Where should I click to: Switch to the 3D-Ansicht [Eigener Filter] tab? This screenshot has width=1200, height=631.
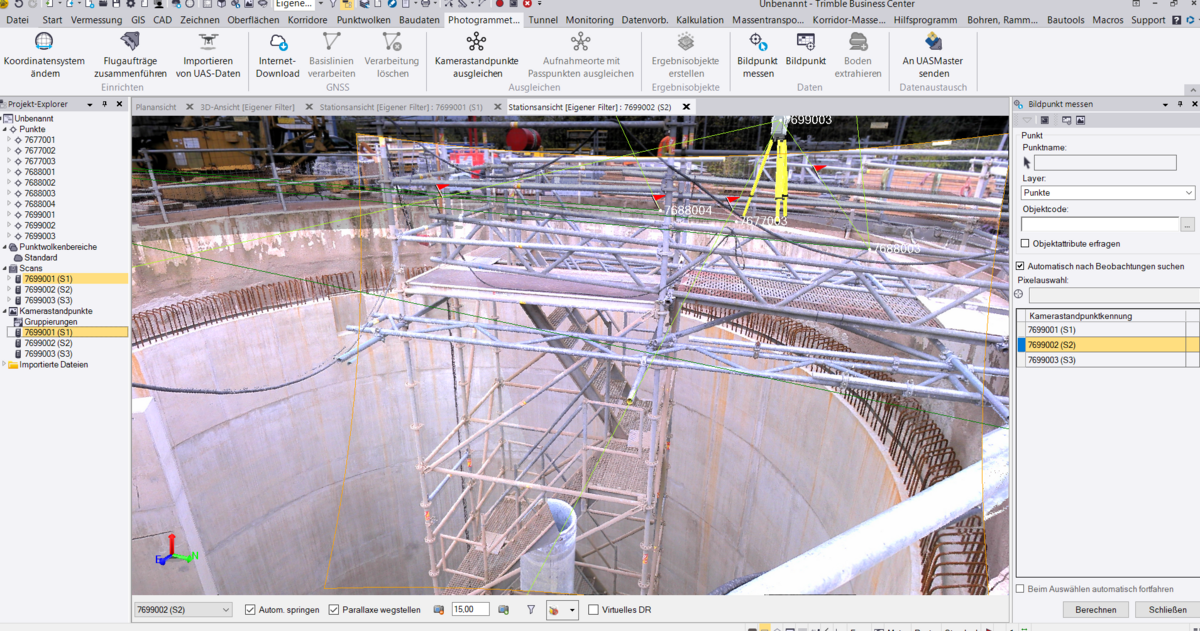247,107
